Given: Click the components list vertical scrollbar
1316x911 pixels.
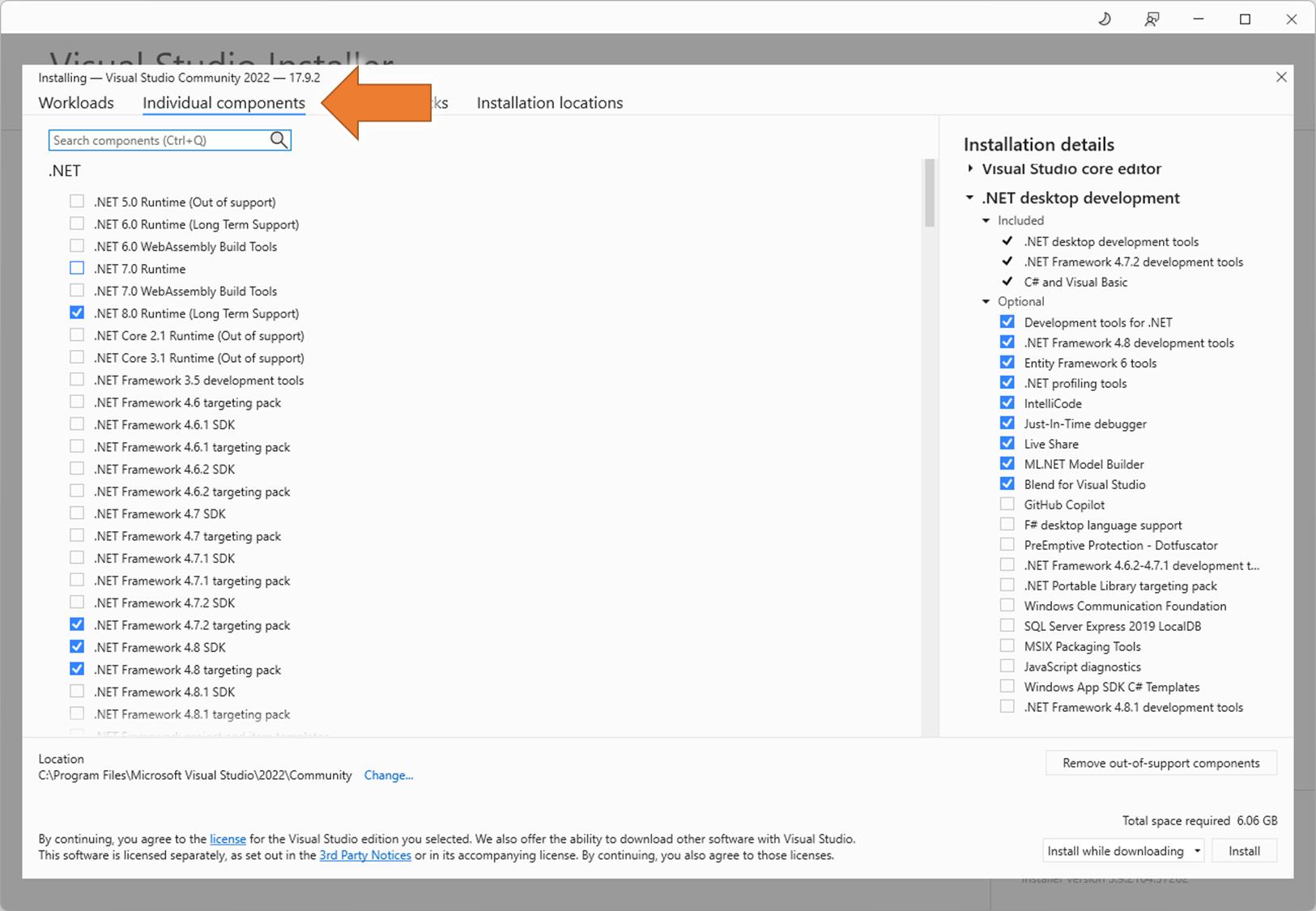Looking at the screenshot, I should click(929, 193).
